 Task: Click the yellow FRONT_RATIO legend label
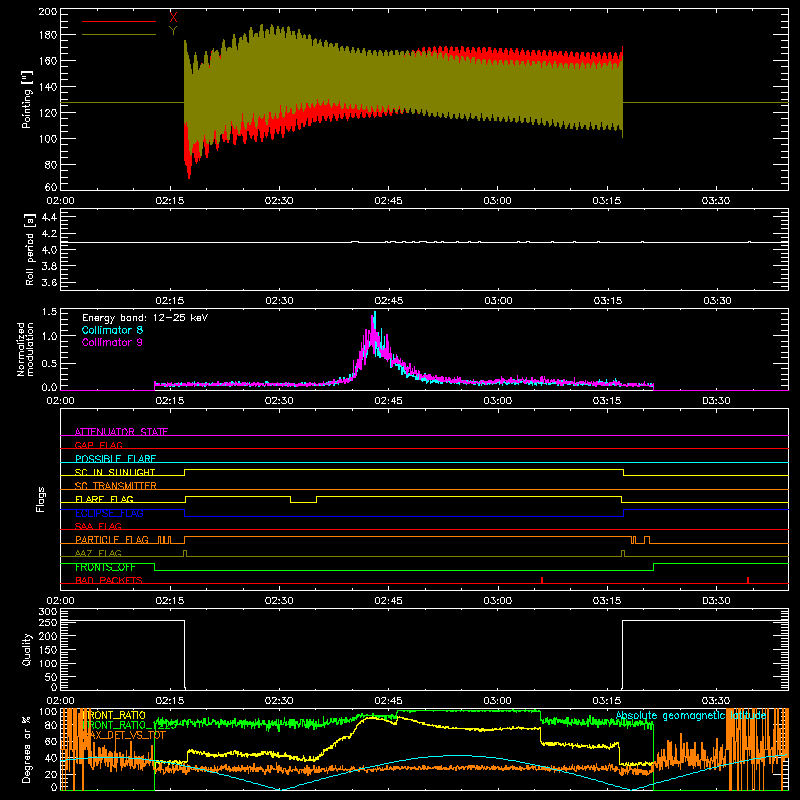(x=114, y=715)
